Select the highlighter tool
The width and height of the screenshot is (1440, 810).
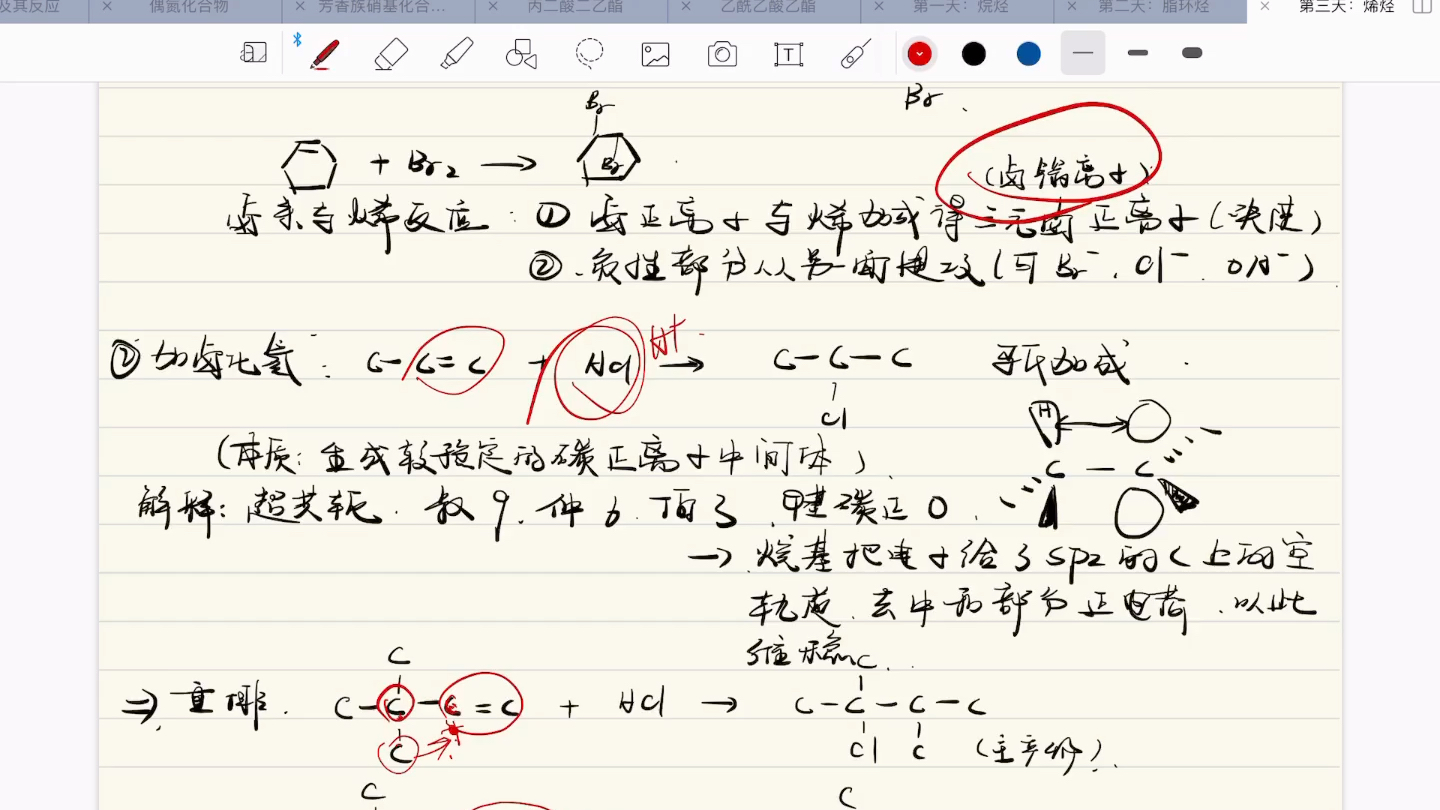pos(457,54)
